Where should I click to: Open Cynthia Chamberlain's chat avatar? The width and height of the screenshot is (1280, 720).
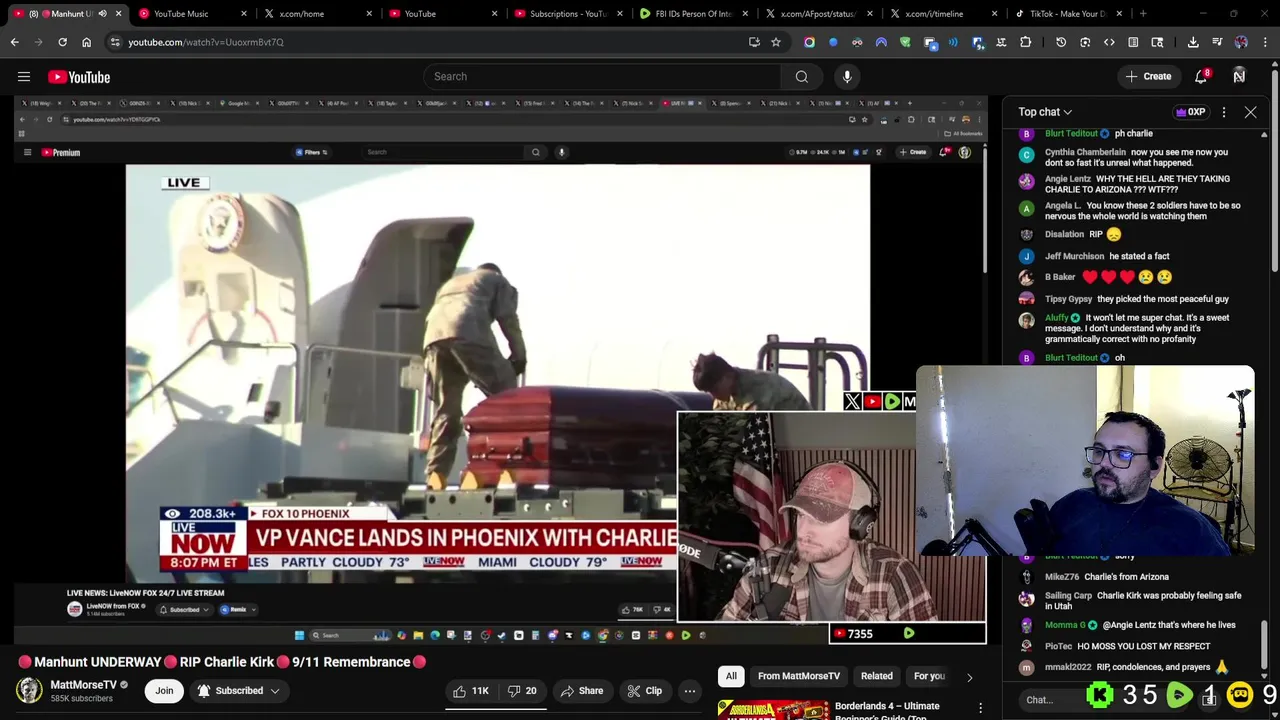1026,155
